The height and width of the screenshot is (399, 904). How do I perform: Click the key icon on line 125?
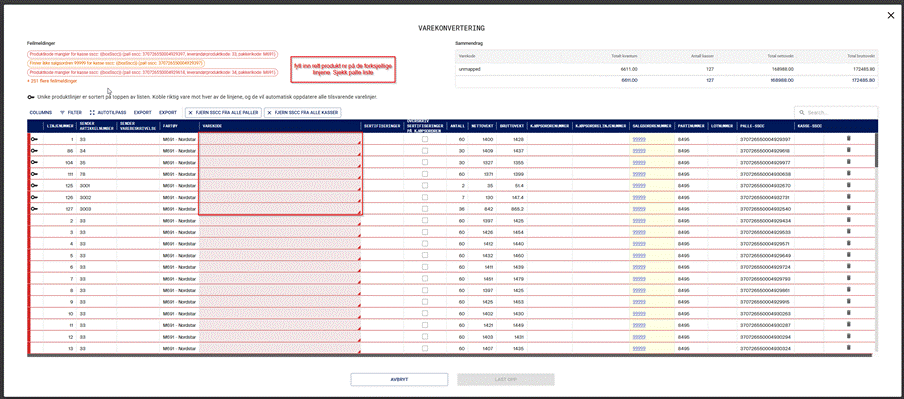point(35,186)
